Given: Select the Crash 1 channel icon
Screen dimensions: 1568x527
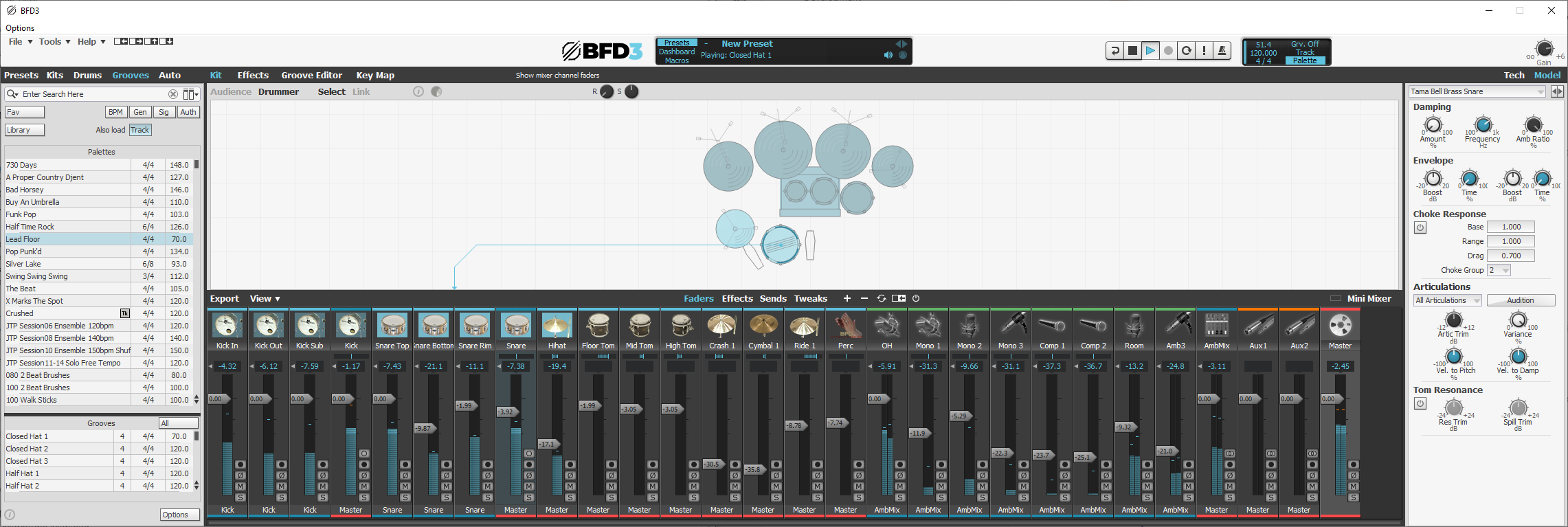Looking at the screenshot, I should tap(722, 325).
